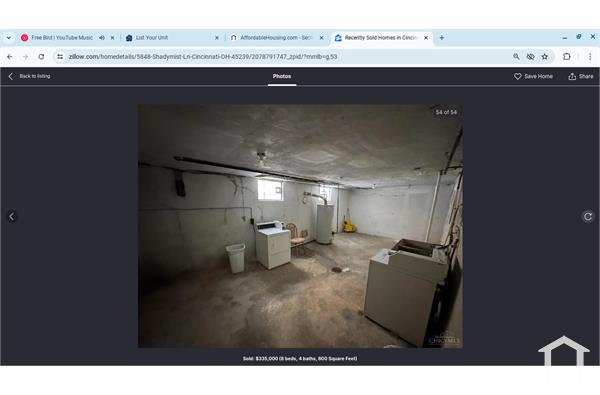Image resolution: width=600 pixels, height=395 pixels.
Task: Reload the Zillow page
Action: tap(41, 57)
